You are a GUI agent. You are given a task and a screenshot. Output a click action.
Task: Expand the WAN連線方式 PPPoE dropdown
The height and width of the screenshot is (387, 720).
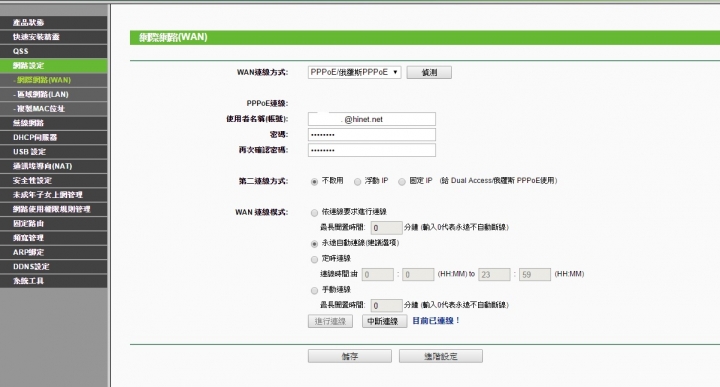point(354,72)
